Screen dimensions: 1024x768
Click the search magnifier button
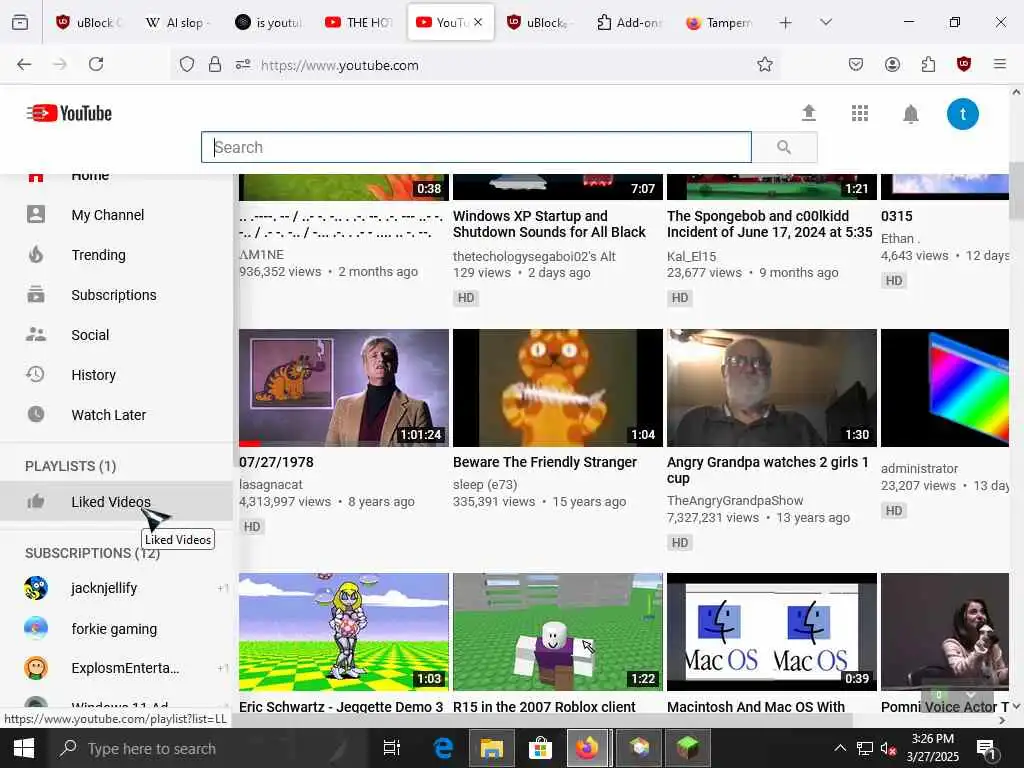784,147
